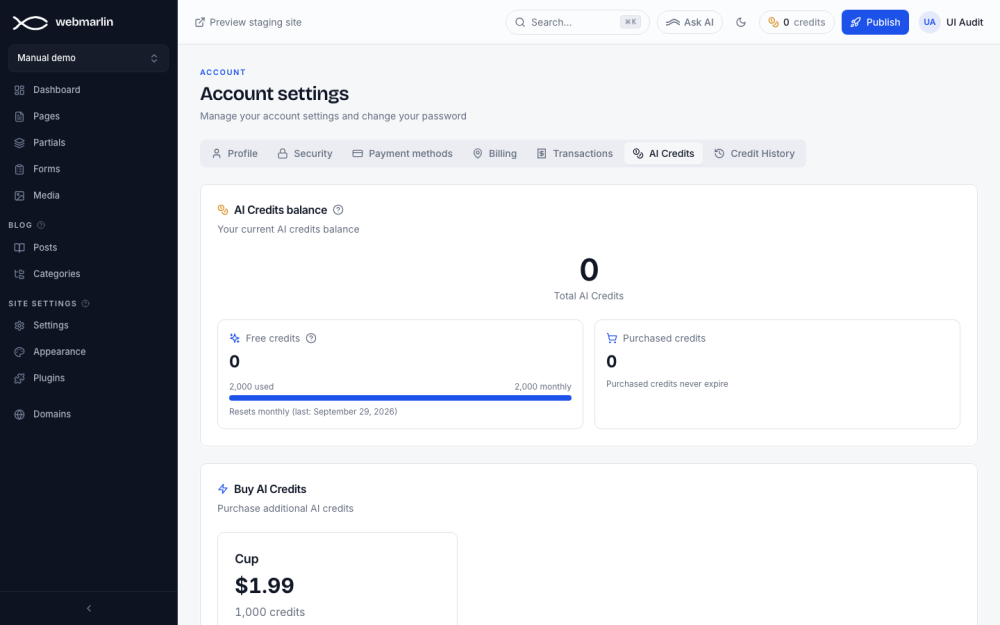
Task: Open the Transactions tab
Action: [575, 154]
